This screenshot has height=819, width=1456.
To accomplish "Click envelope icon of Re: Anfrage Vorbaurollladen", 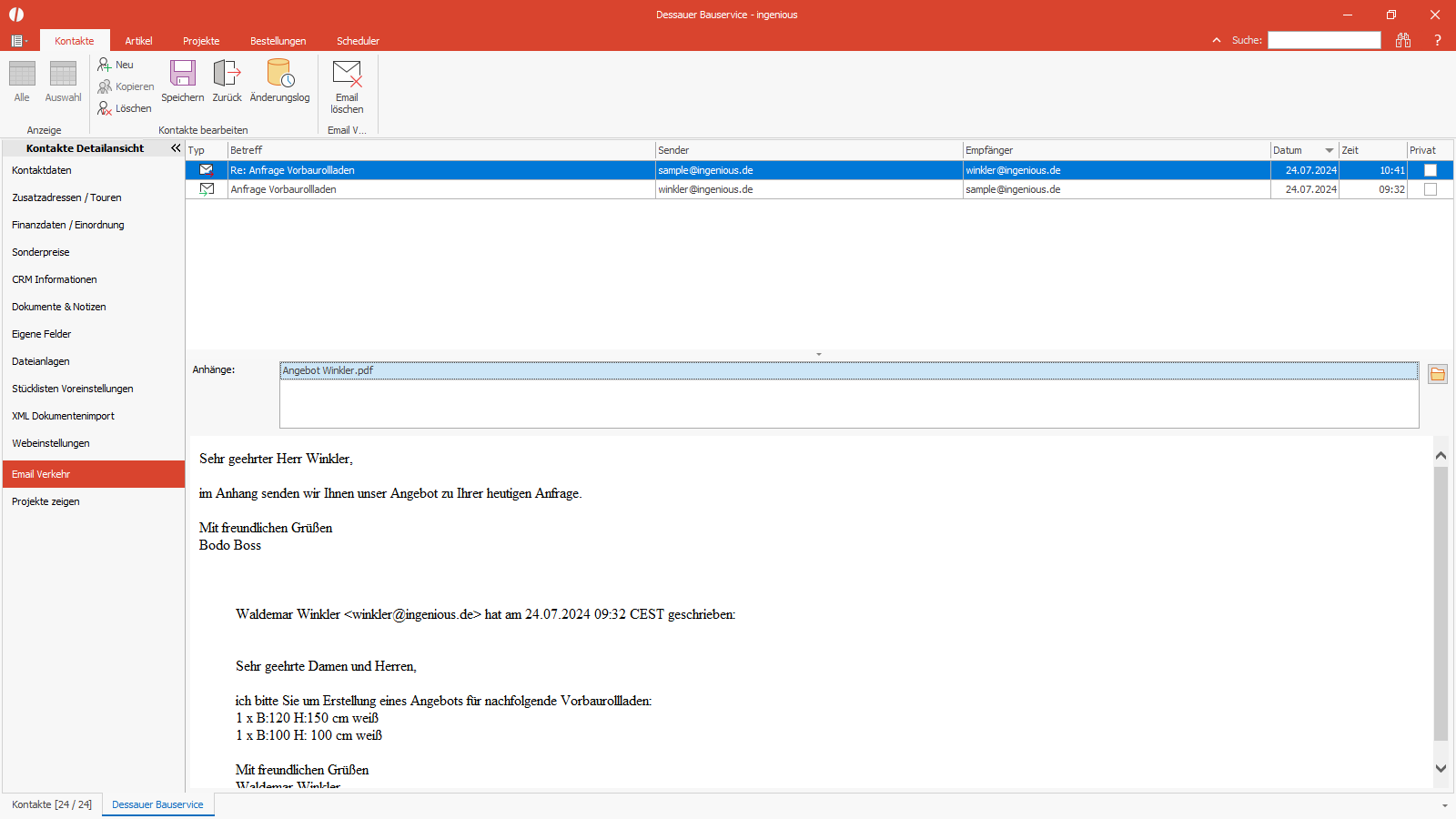I will [x=207, y=169].
